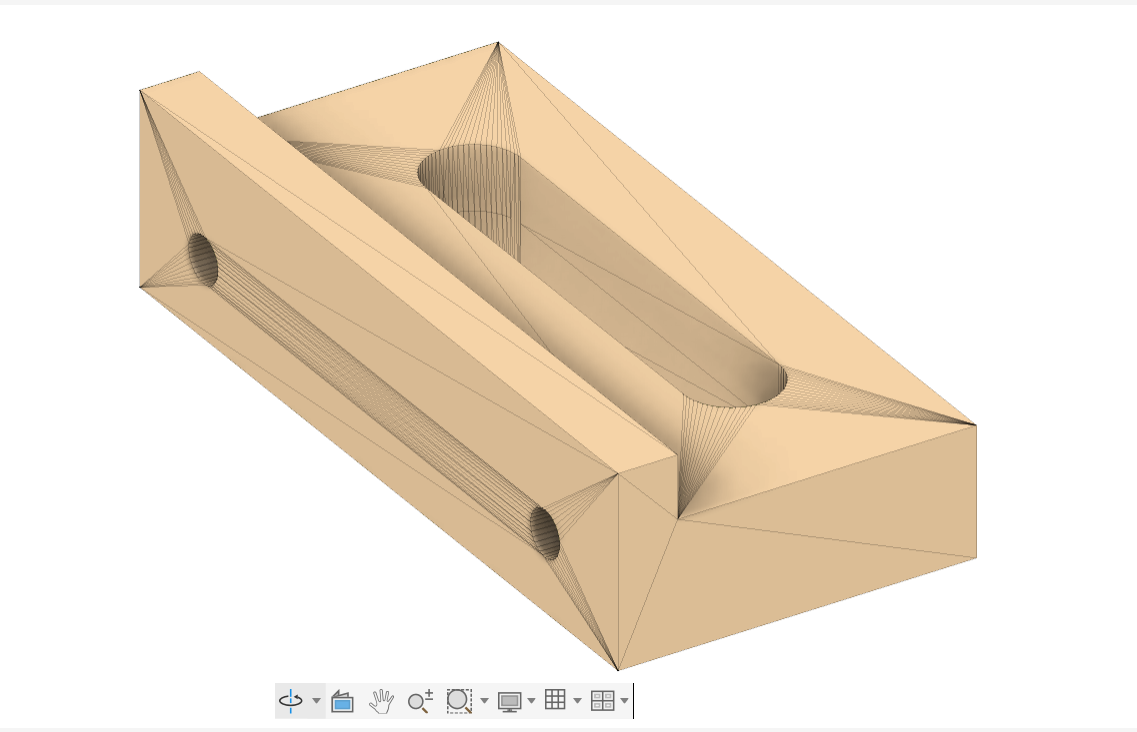Expand the Display Settings dropdown arrow
1137x732 pixels.
pyautogui.click(x=532, y=701)
